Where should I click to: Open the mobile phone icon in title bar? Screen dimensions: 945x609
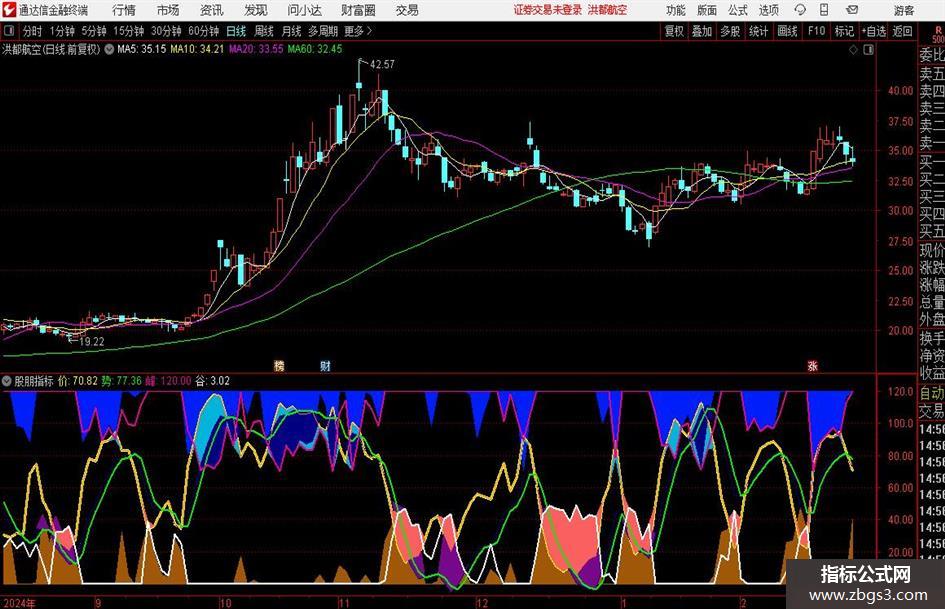[x=824, y=10]
